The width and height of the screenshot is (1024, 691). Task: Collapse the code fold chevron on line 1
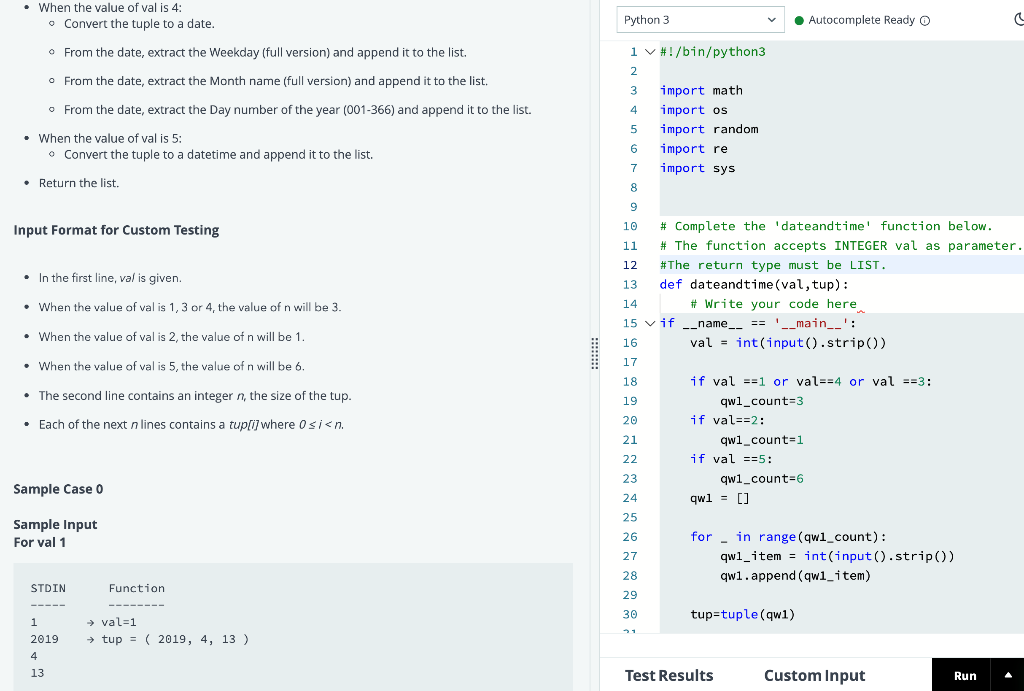coord(652,50)
